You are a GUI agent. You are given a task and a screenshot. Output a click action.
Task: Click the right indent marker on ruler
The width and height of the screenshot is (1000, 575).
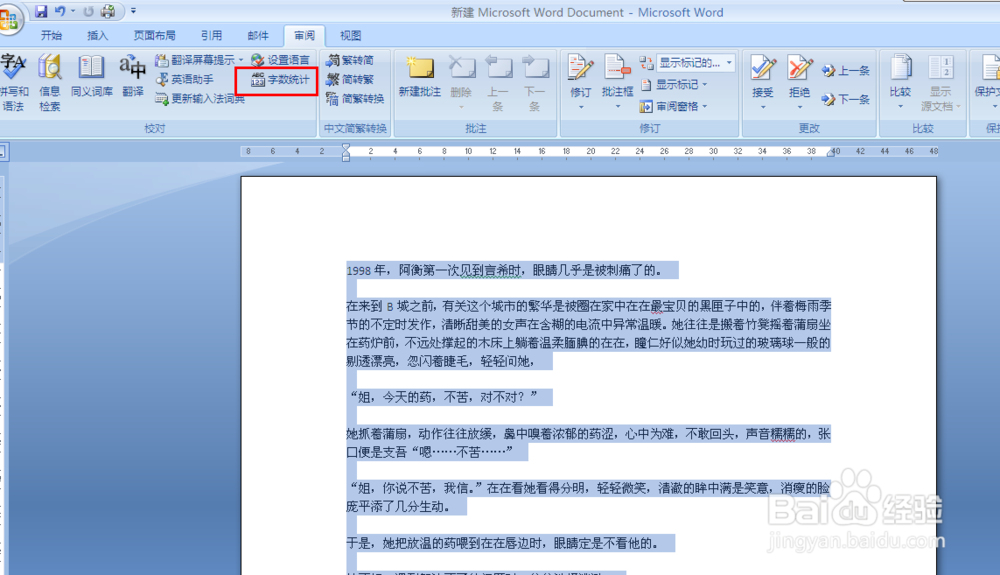(x=831, y=152)
